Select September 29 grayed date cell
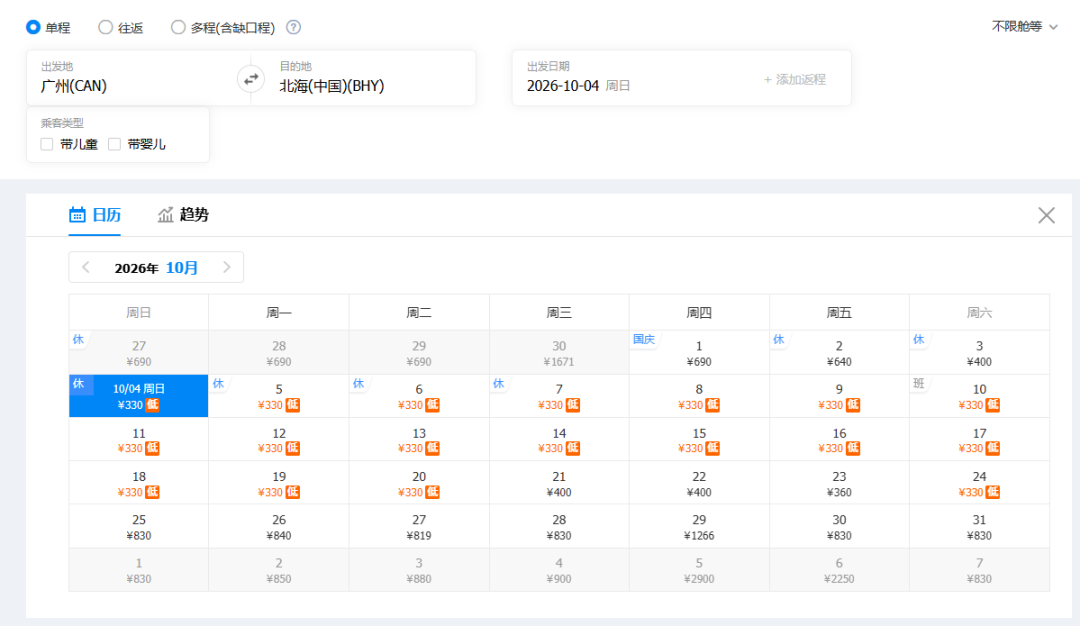Image resolution: width=1080 pixels, height=626 pixels. [419, 353]
